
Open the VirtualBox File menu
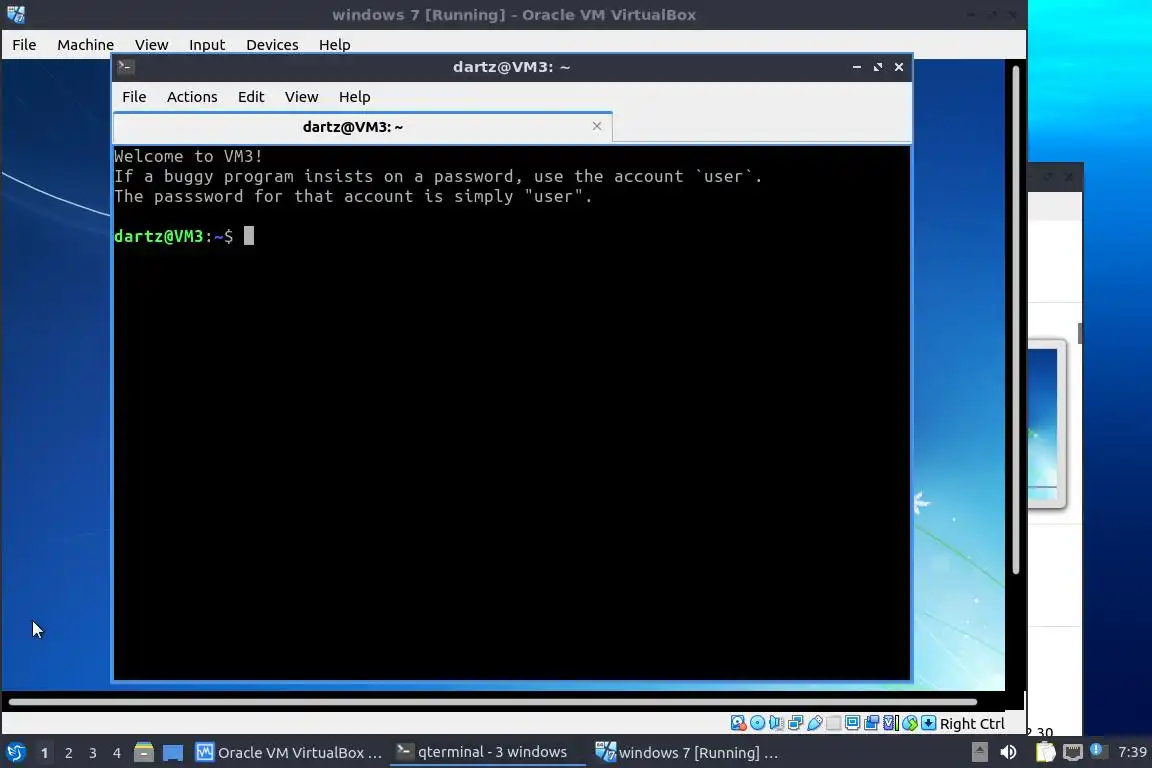(x=24, y=45)
